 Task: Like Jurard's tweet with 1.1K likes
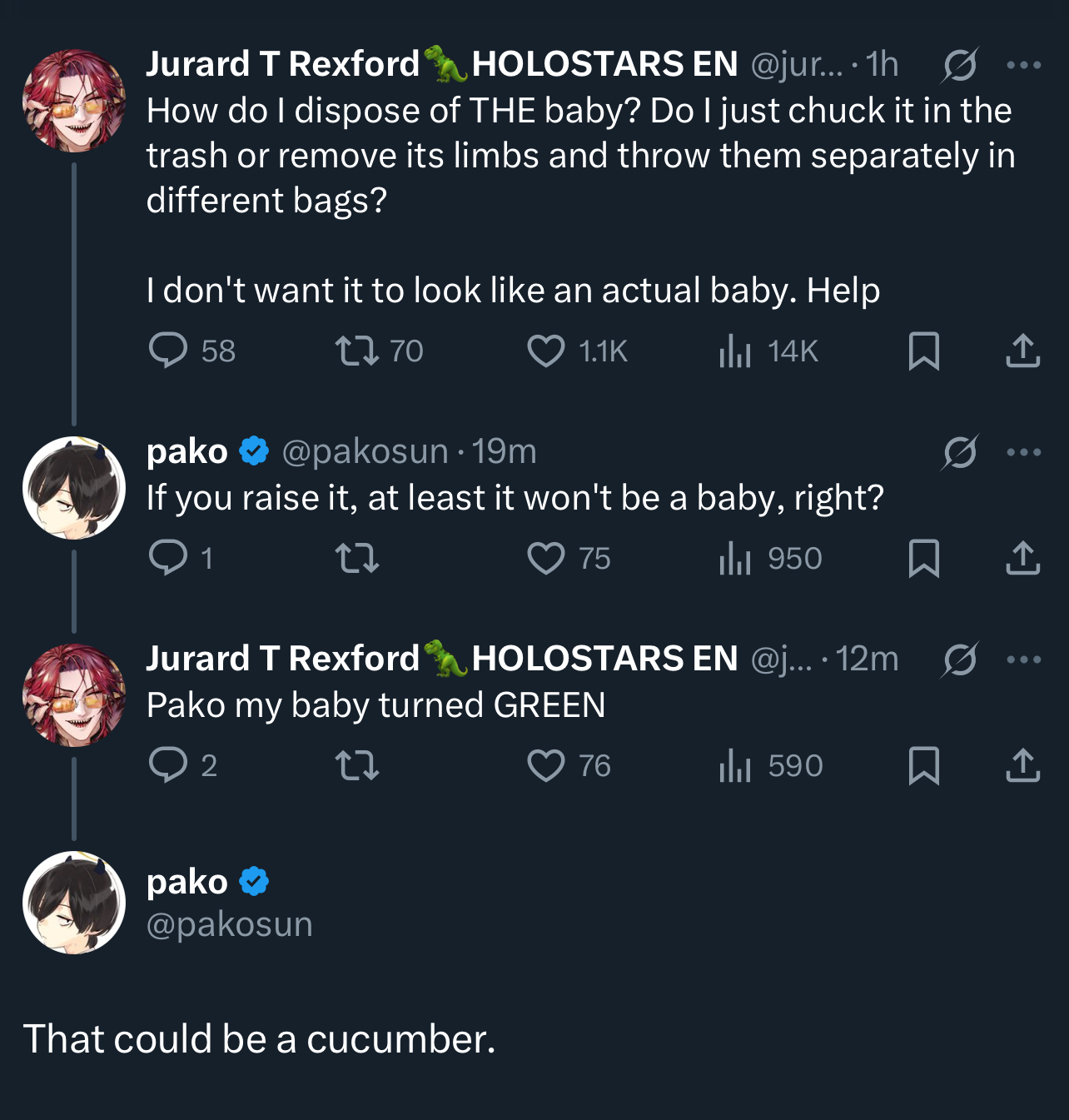pyautogui.click(x=546, y=351)
